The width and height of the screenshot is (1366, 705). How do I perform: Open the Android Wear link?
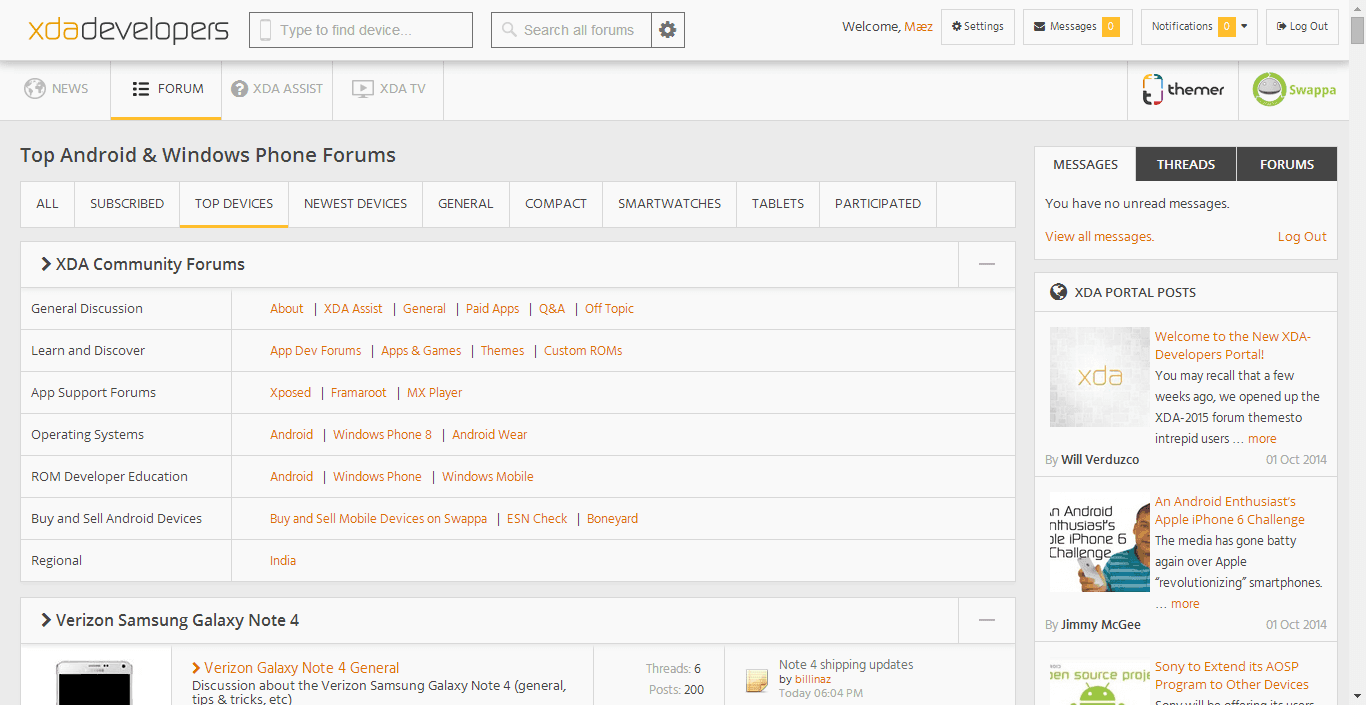(489, 435)
